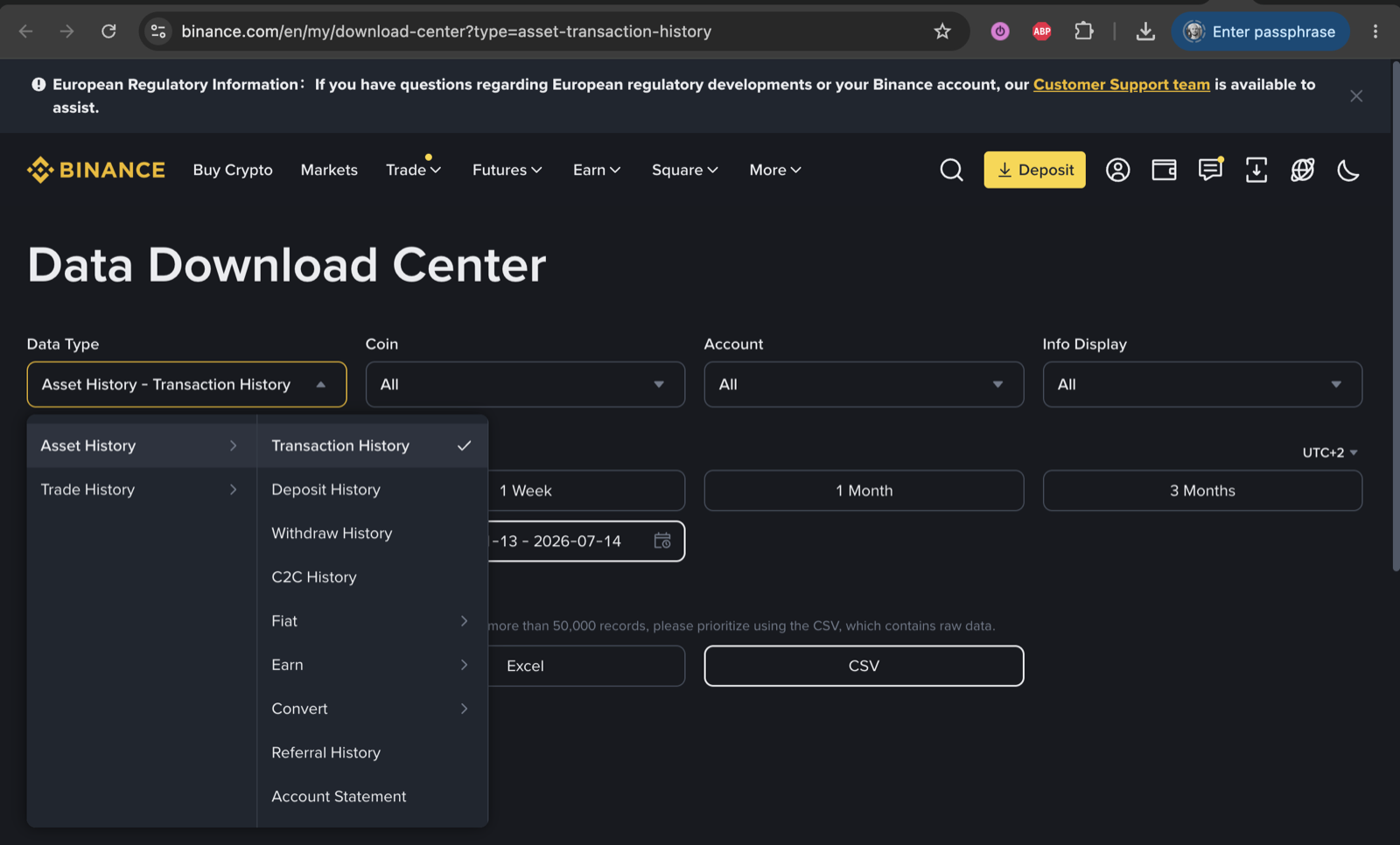Expand the Square navigation menu

tap(685, 170)
